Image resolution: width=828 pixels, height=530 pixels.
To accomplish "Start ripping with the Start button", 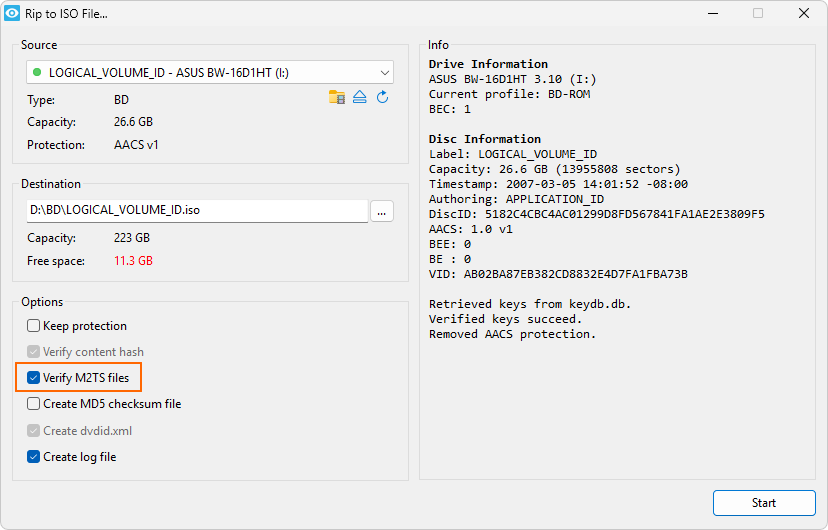I will tap(764, 503).
